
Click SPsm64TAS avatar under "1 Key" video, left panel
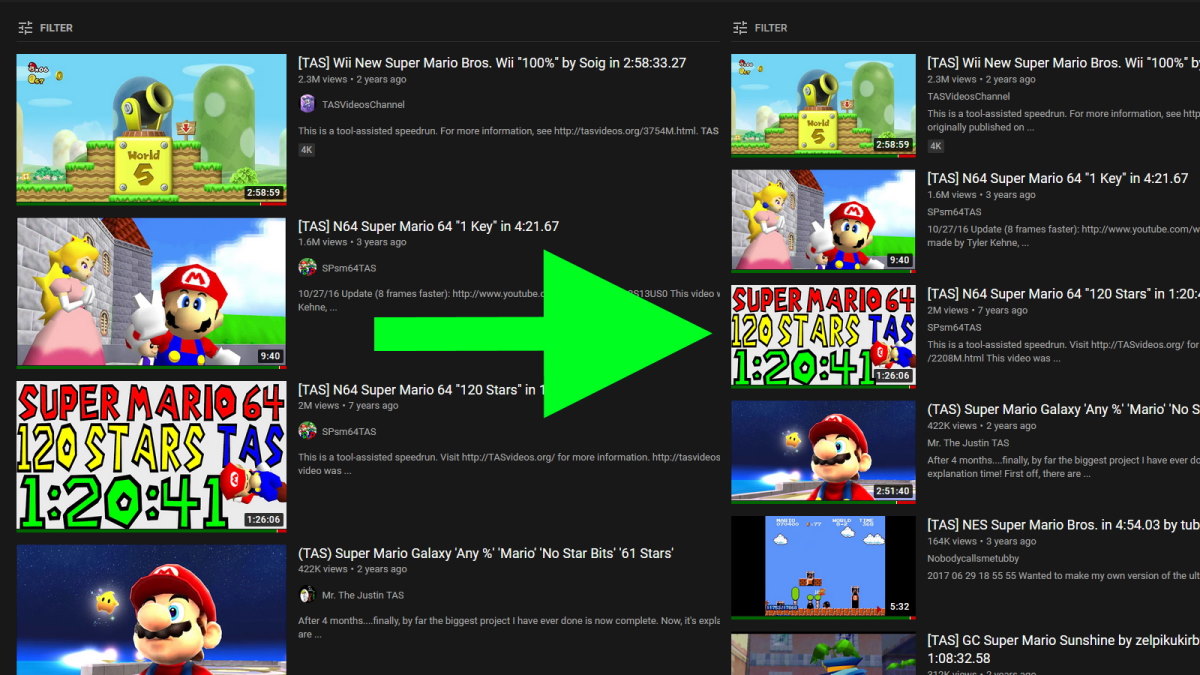pos(307,267)
